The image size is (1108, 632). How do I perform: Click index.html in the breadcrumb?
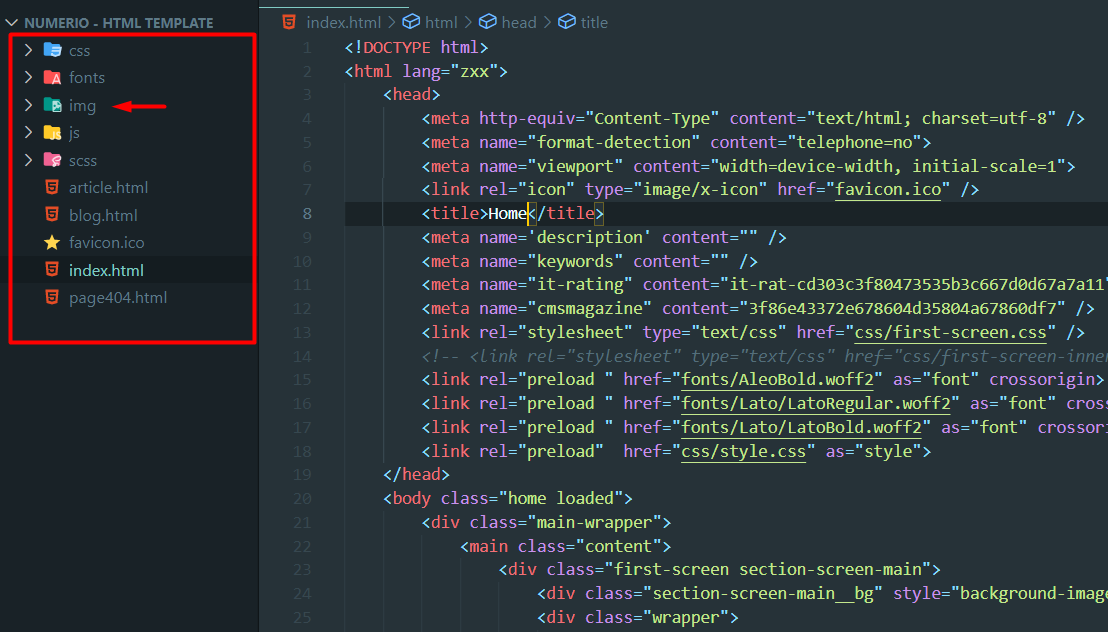(343, 23)
